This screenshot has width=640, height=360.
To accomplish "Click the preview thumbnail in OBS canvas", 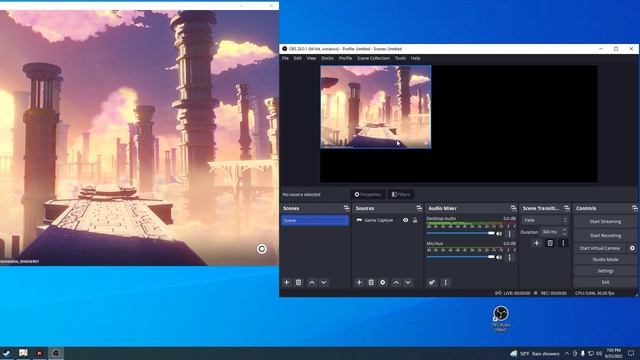I will click(x=376, y=107).
